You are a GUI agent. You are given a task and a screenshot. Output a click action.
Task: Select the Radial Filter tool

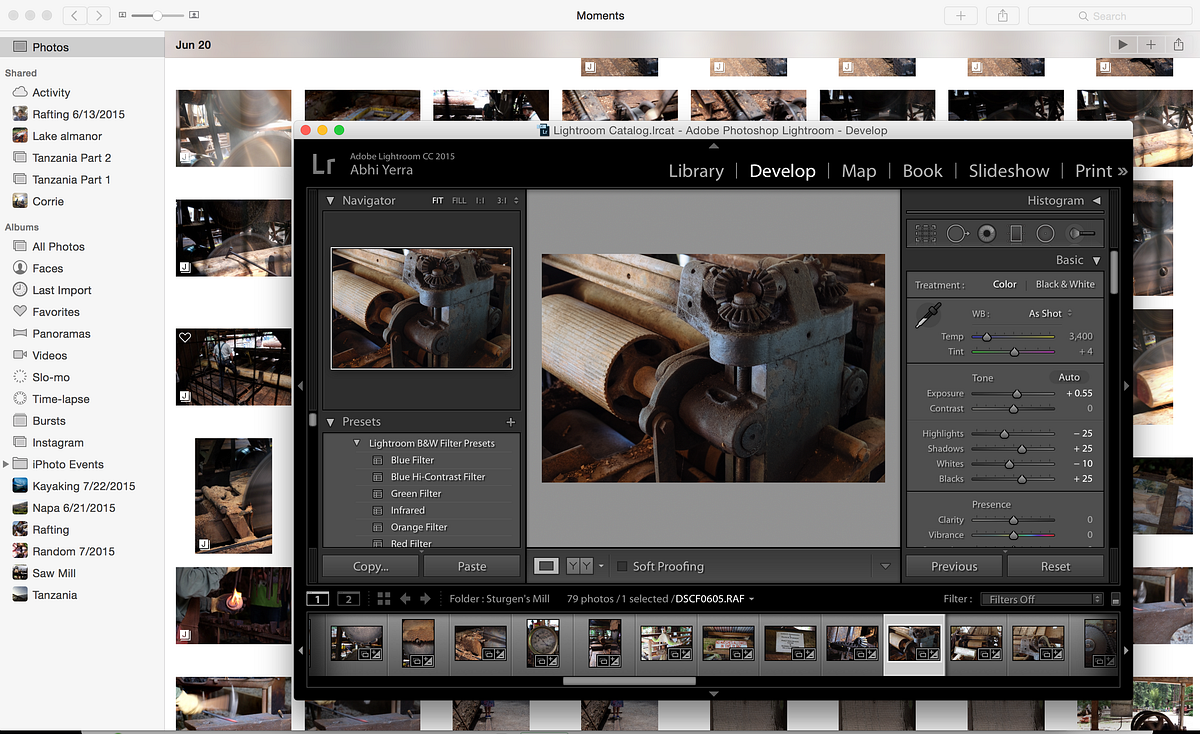click(1044, 233)
